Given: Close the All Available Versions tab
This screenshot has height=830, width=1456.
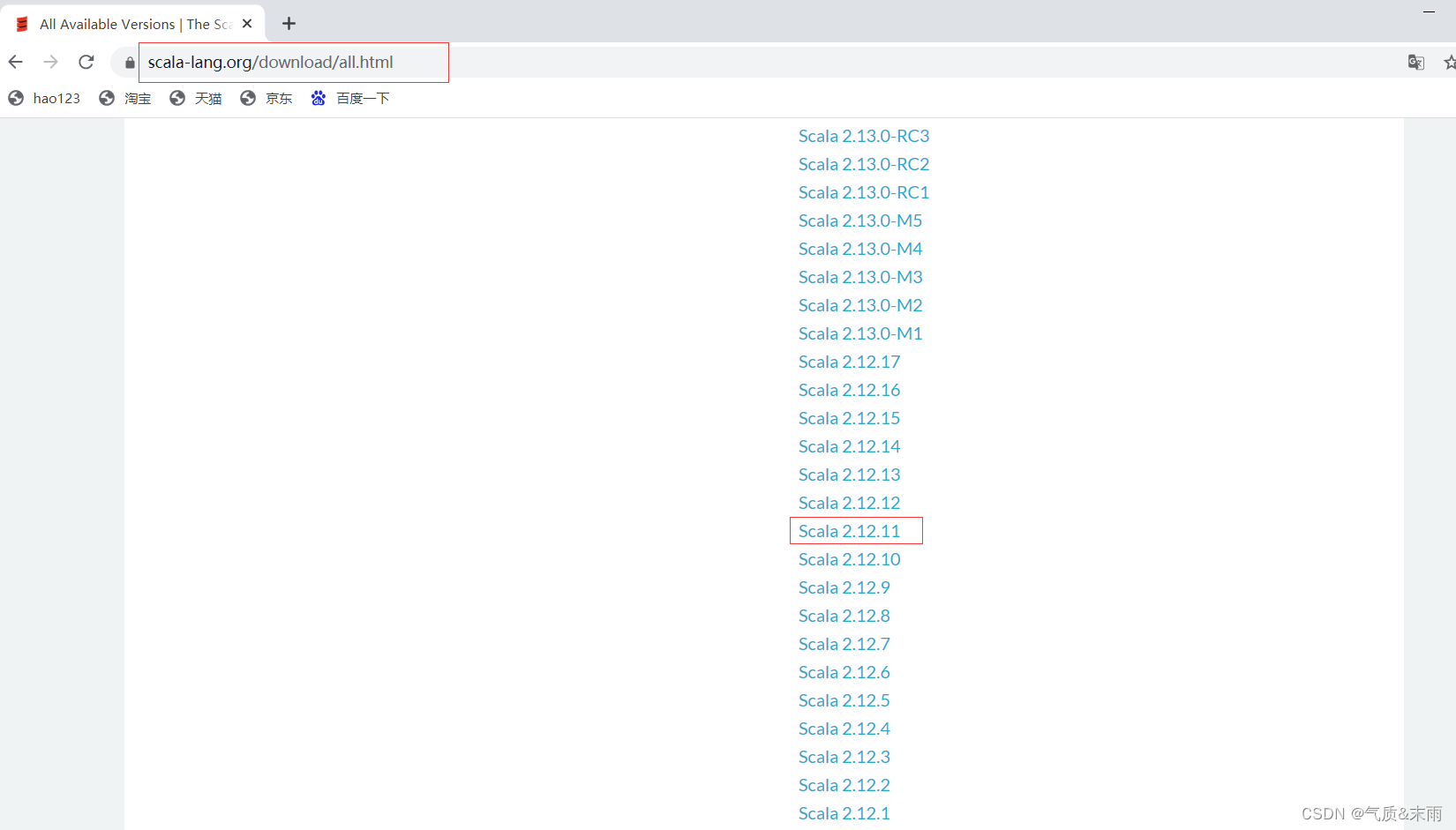Looking at the screenshot, I should (247, 24).
